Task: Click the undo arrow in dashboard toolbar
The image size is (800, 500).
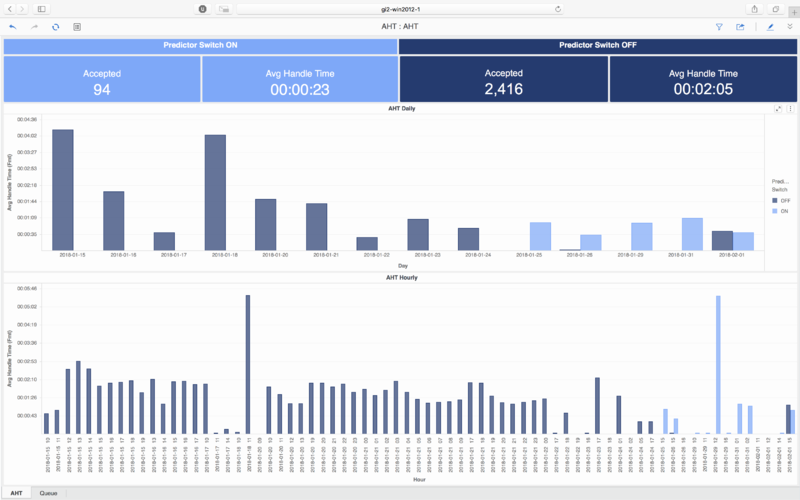Action: [12, 27]
